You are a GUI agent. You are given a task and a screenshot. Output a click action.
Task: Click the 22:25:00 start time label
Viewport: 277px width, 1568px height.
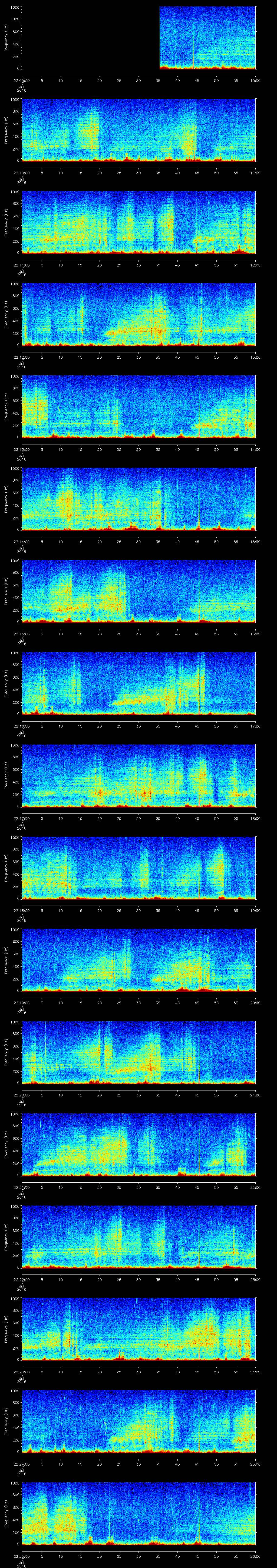[x=21, y=1556]
